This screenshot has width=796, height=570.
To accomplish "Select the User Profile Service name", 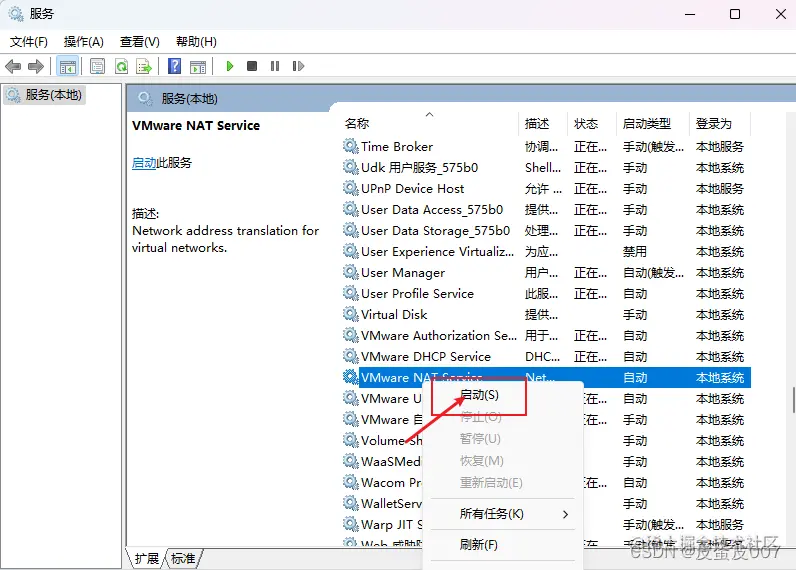I will [417, 294].
